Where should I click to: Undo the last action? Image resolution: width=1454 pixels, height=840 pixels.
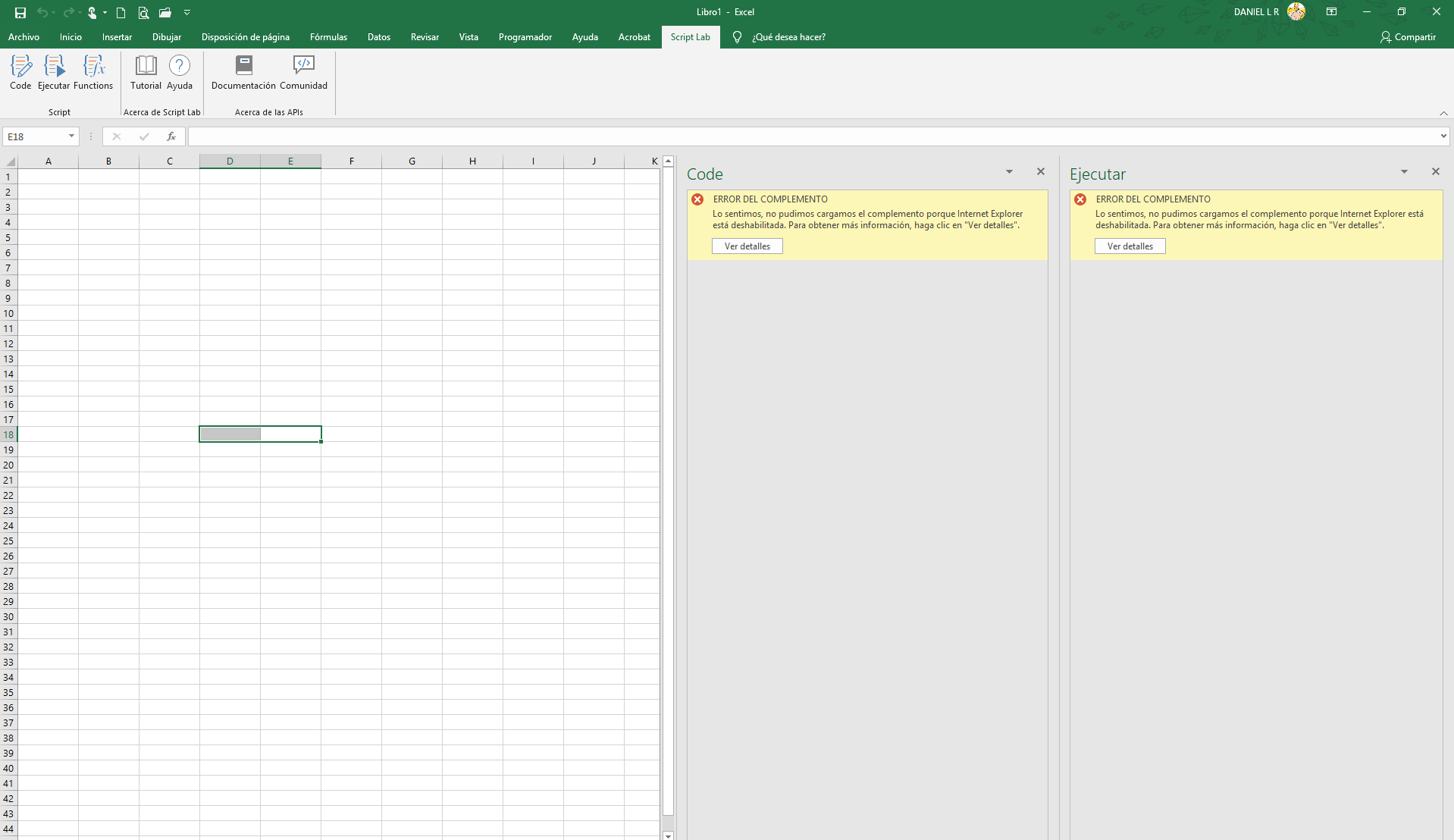tap(42, 12)
